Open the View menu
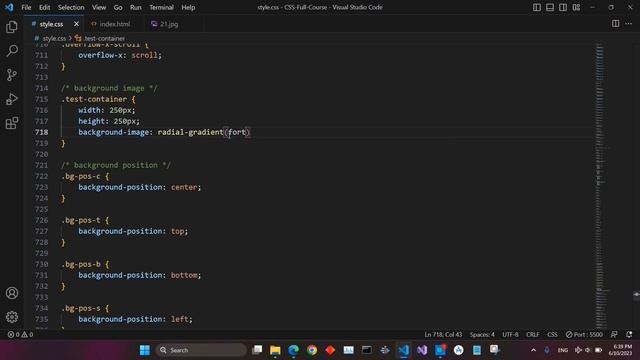The height and width of the screenshot is (360, 640). 99,7
